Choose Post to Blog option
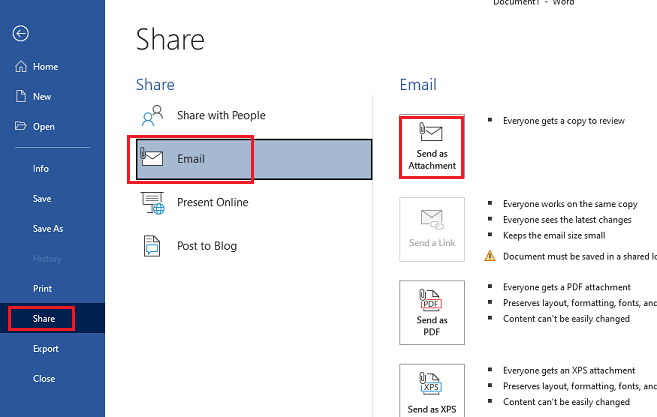The image size is (657, 417). coord(206,246)
